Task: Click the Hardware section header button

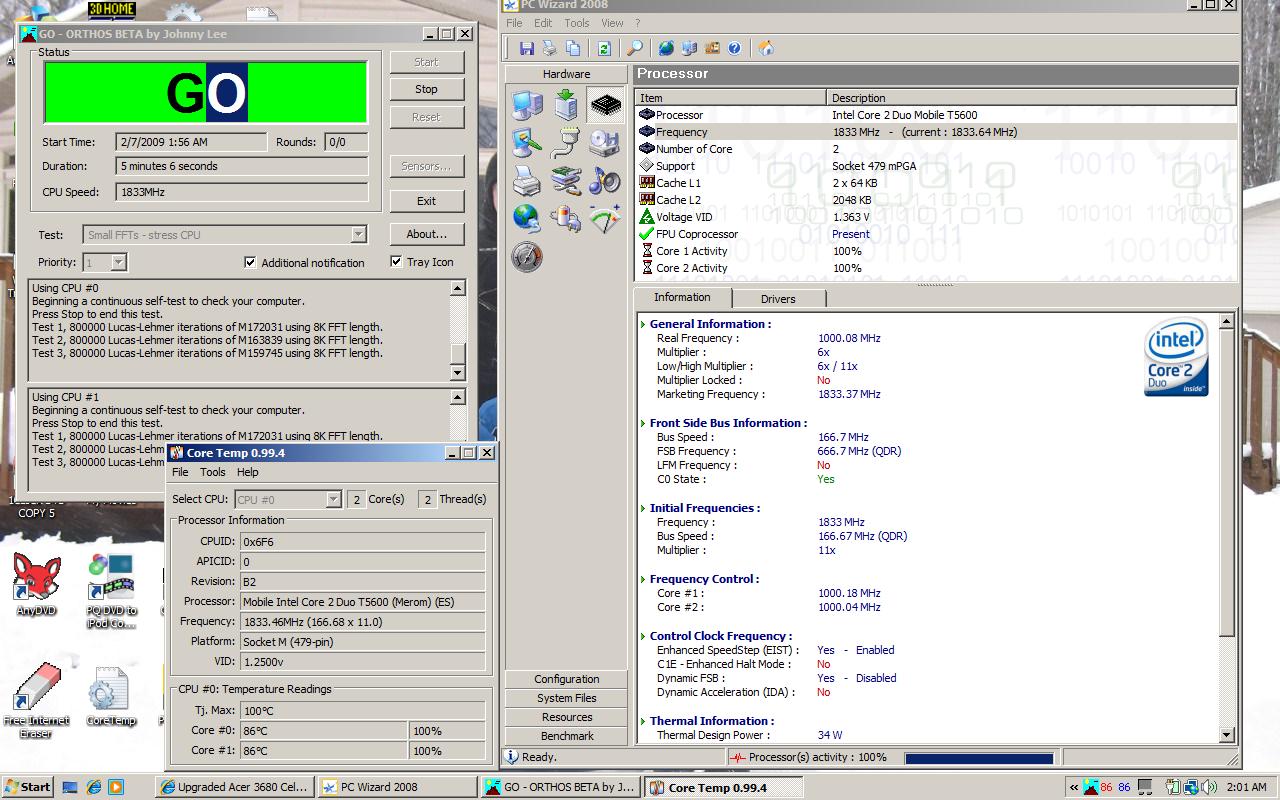Action: (567, 74)
